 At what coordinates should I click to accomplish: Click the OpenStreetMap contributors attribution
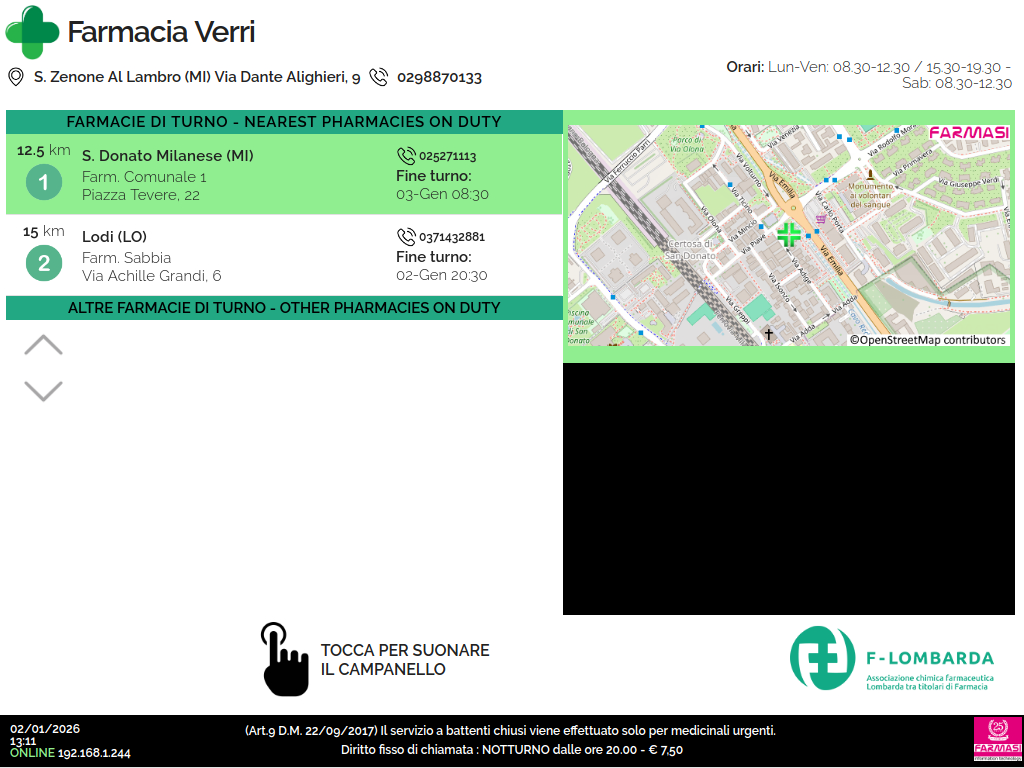coord(928,340)
